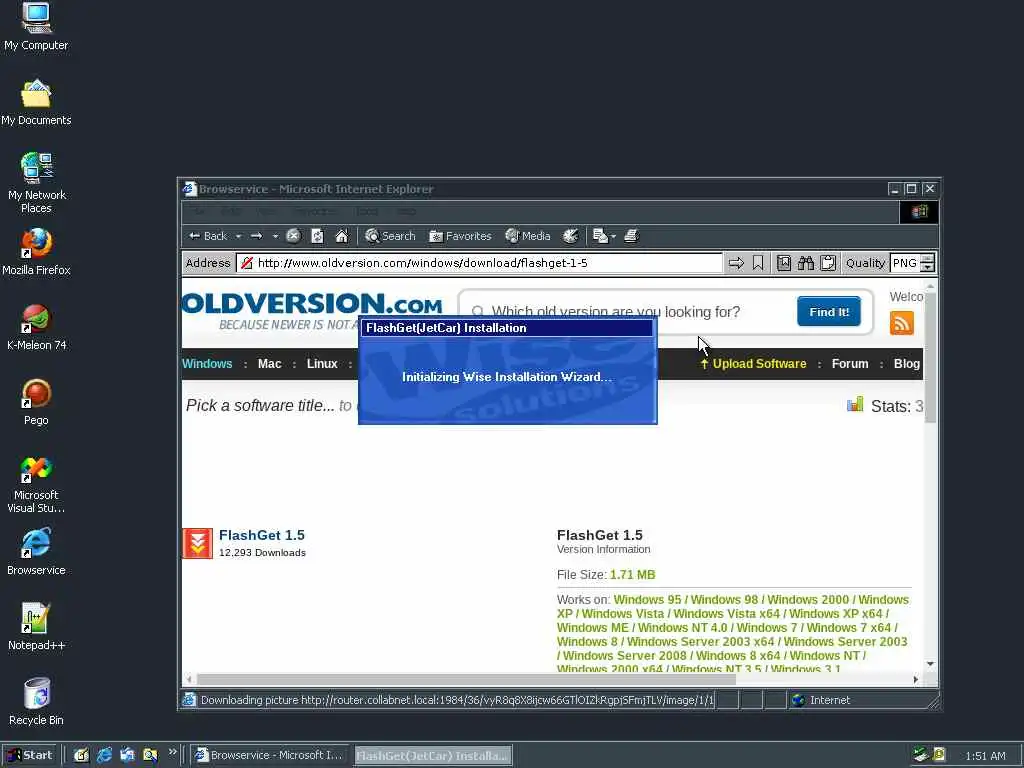
Task: Select the Linux tab on OldVersion nav
Action: [322, 364]
